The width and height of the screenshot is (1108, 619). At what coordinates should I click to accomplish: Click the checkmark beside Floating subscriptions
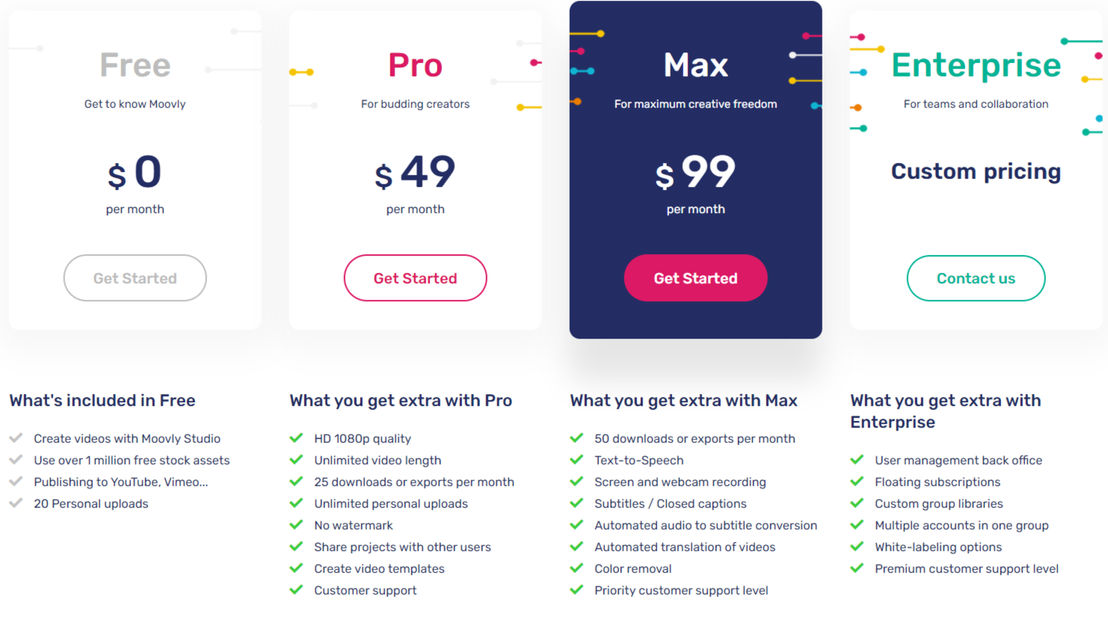[x=857, y=482]
